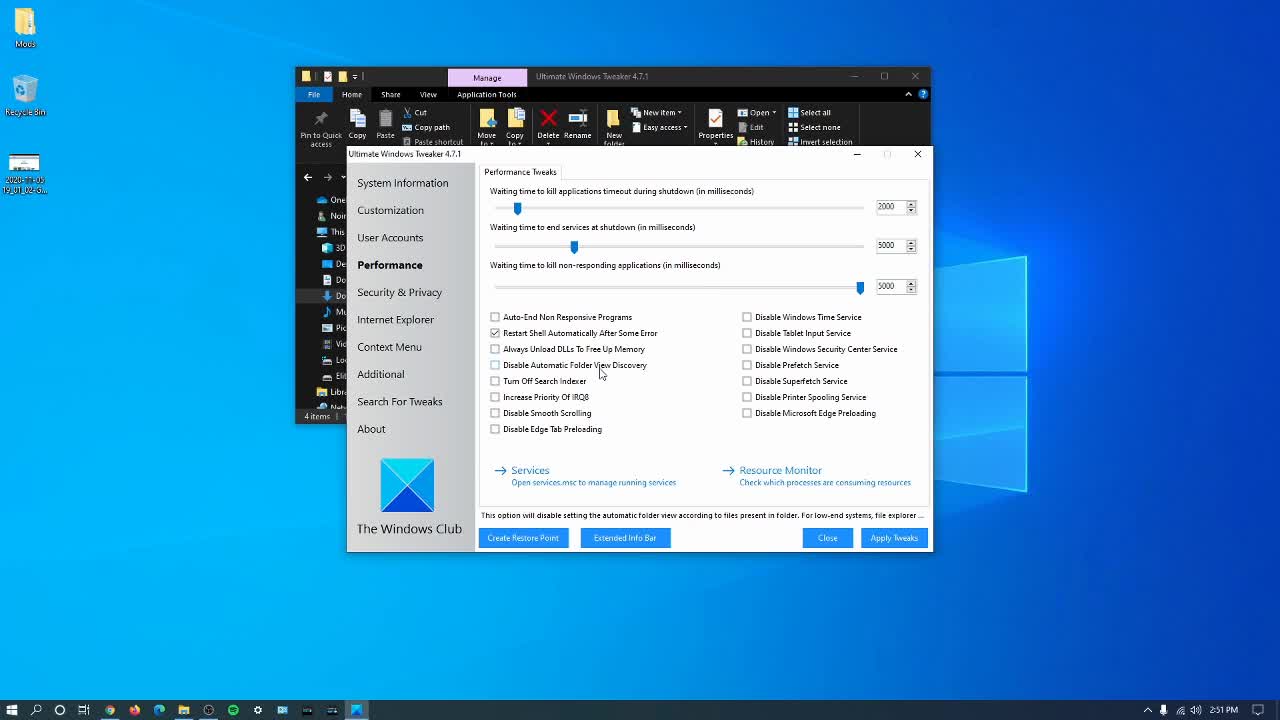Open Task View from the taskbar
1280x720 pixels.
[84, 710]
